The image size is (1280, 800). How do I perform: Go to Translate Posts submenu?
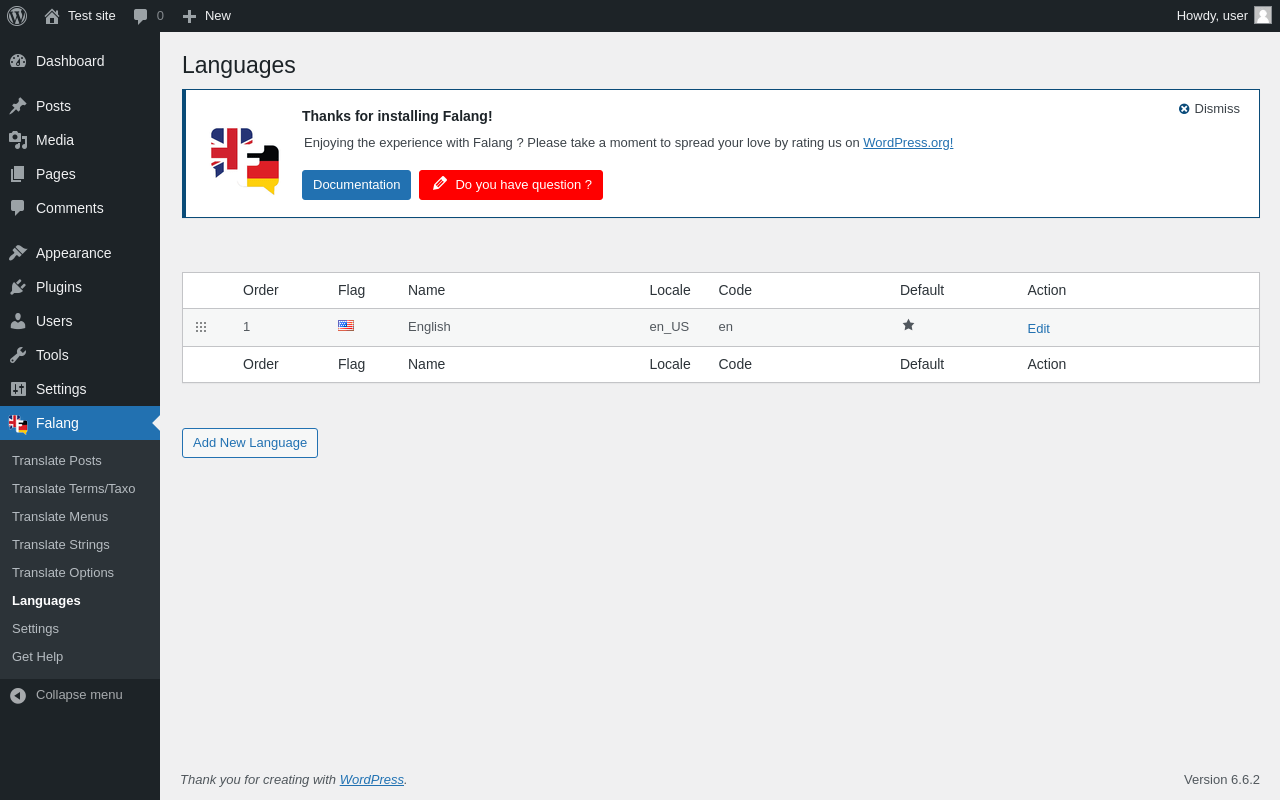point(57,461)
